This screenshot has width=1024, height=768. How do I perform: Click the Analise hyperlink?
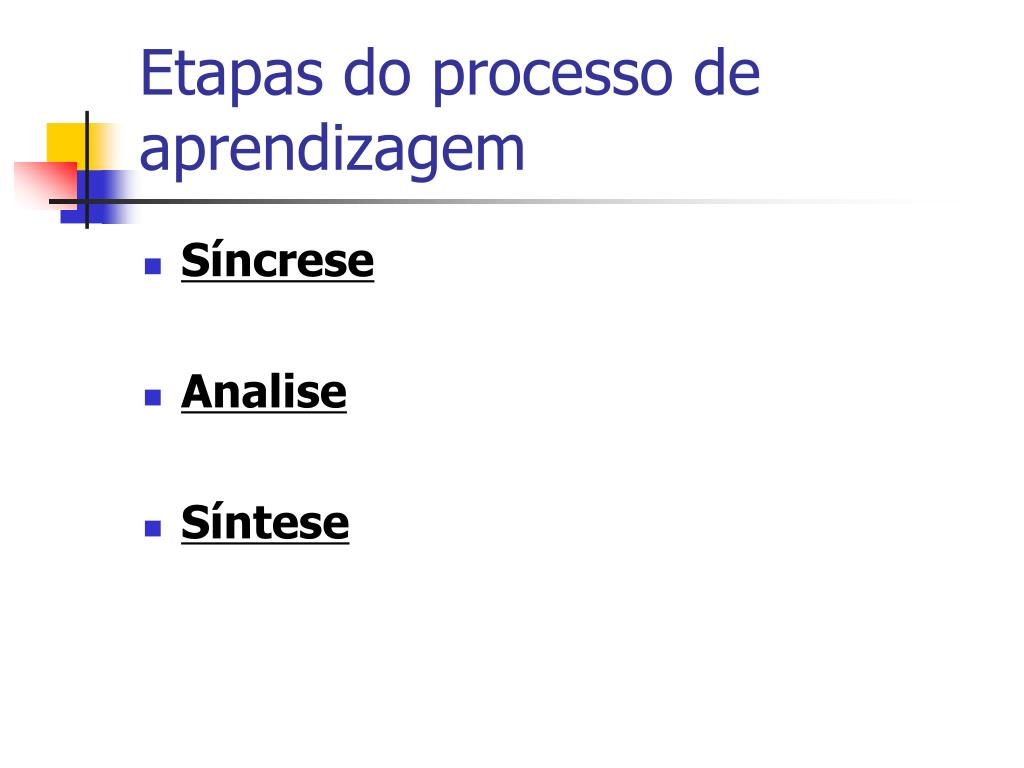(263, 392)
